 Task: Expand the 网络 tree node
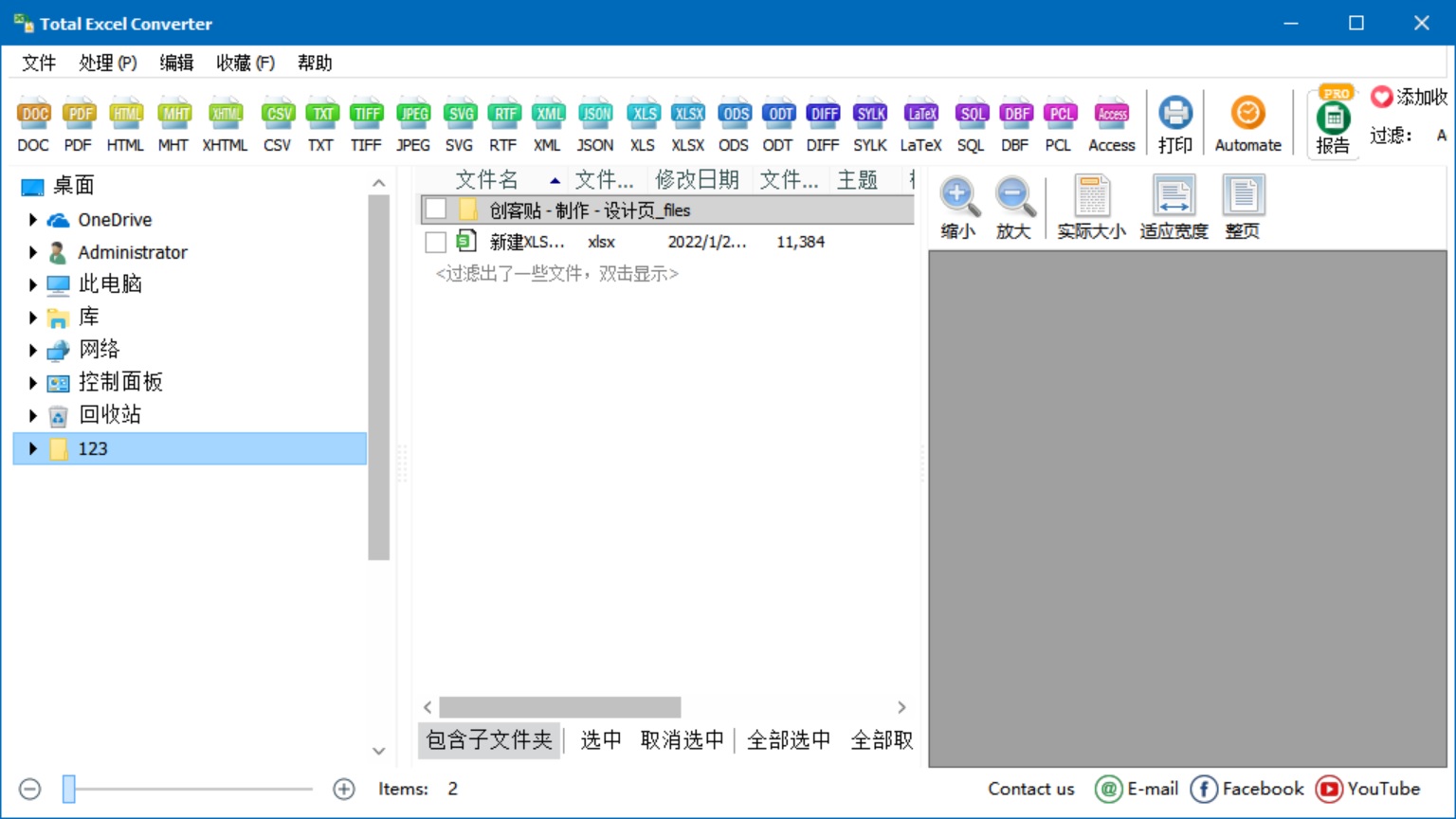pos(33,350)
